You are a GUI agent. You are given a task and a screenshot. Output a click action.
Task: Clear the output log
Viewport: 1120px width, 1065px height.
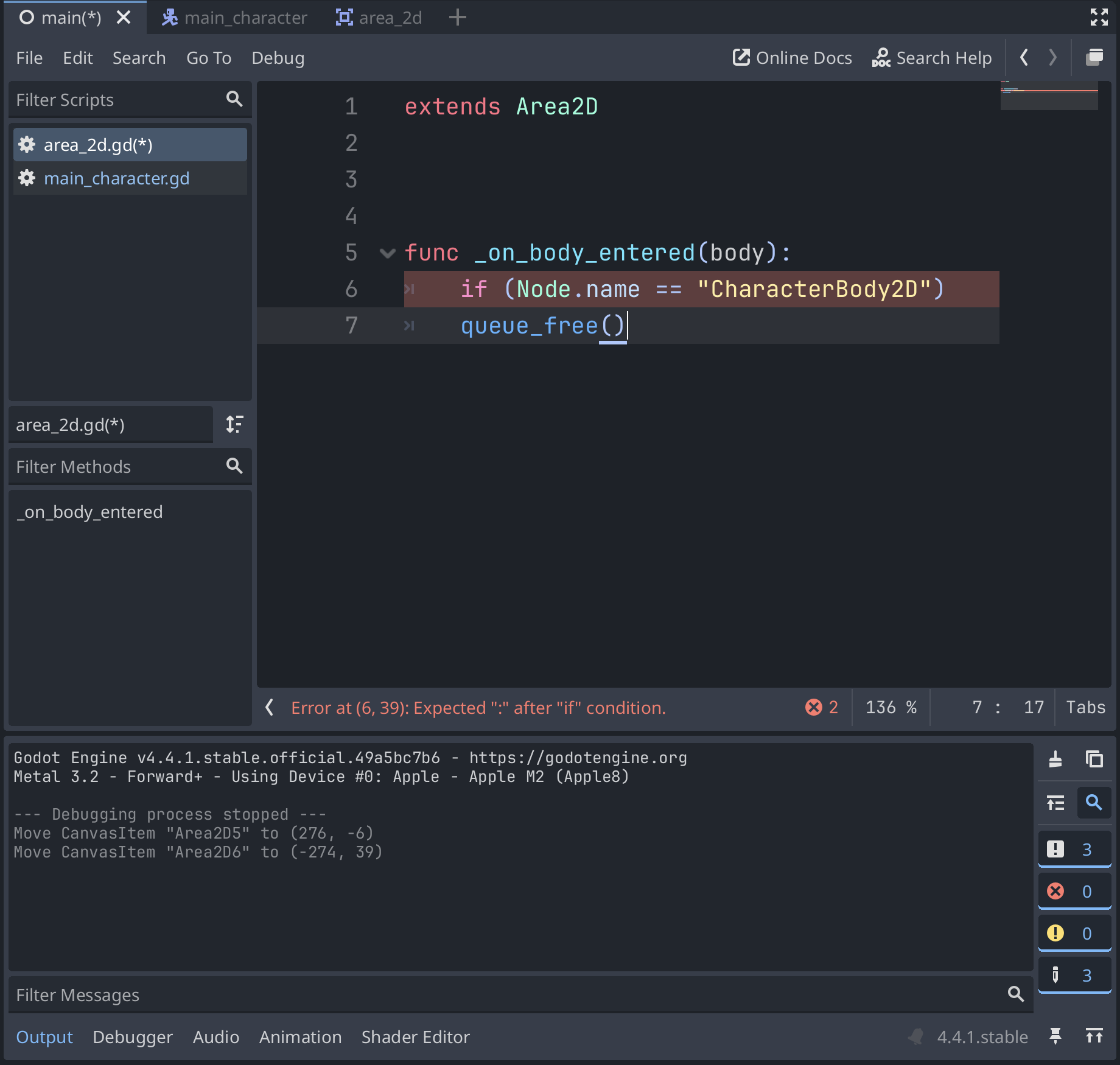click(1055, 759)
